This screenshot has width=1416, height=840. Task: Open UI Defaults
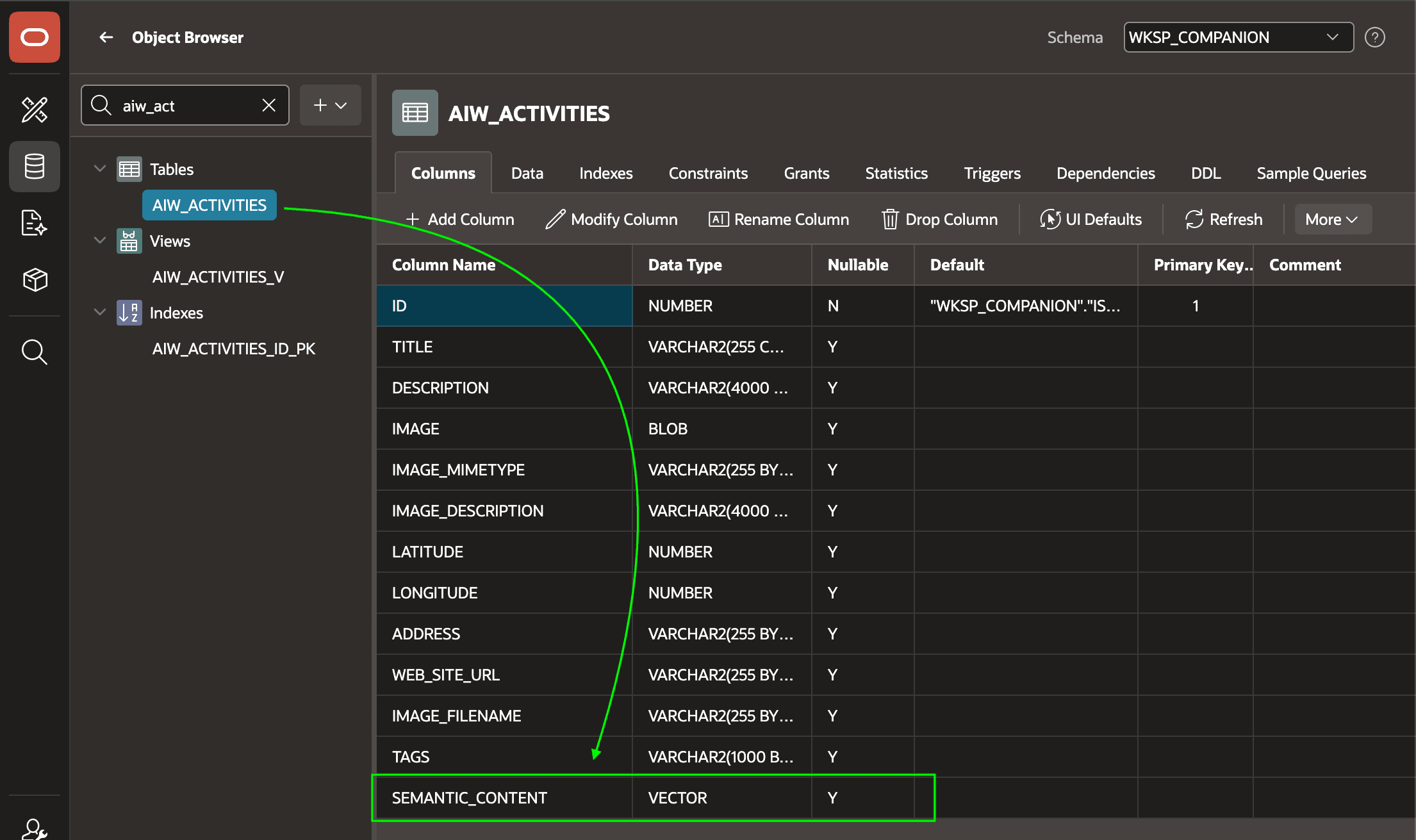coord(1091,219)
